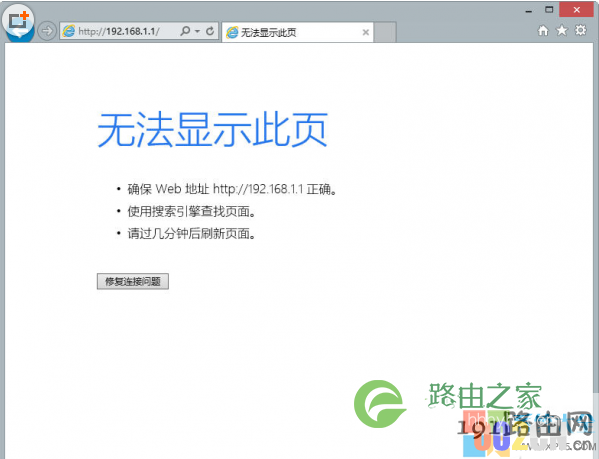Click the green circular 路由之家 logo
This screenshot has width=599, height=459.
click(380, 404)
